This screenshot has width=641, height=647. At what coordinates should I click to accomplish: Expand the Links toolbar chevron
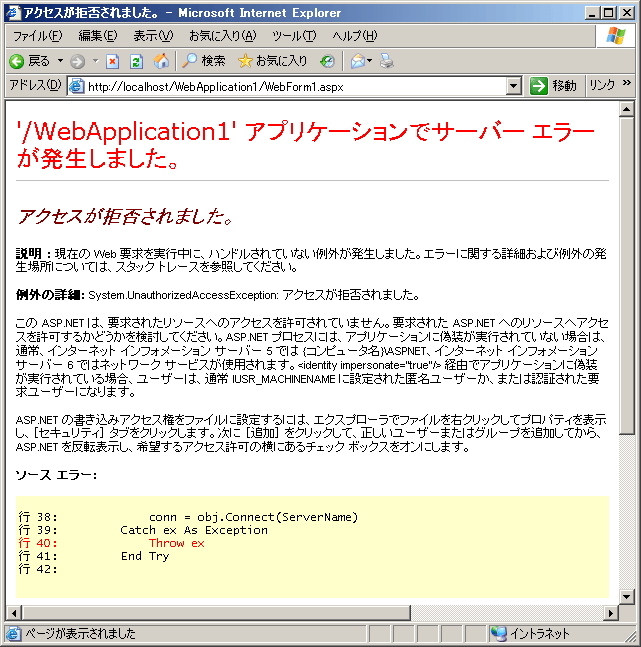(627, 83)
